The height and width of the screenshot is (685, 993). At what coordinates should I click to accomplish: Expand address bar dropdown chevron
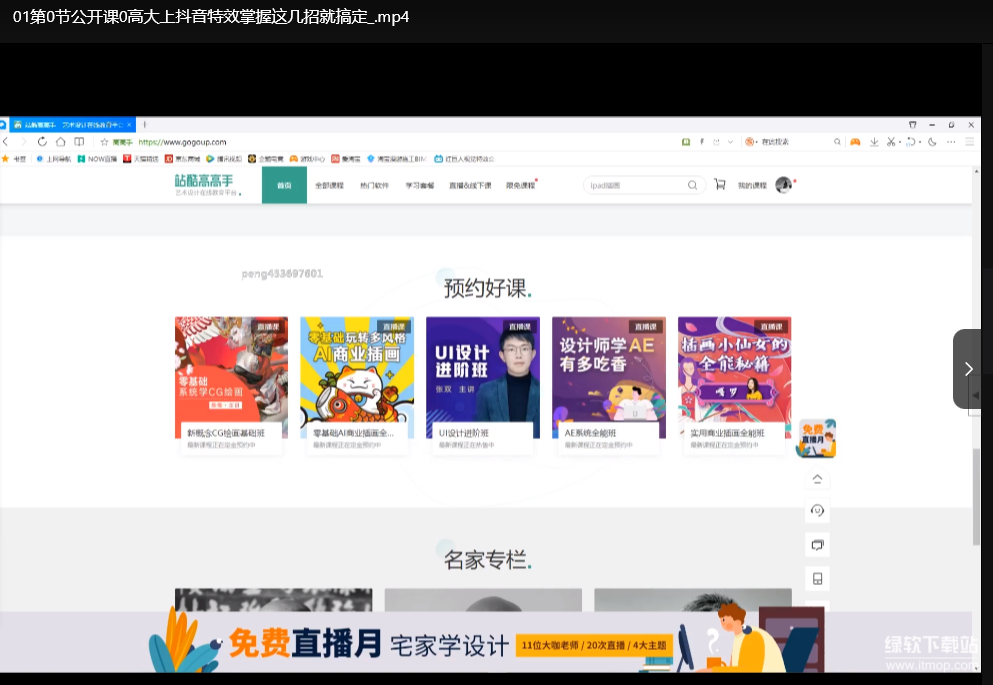(731, 142)
